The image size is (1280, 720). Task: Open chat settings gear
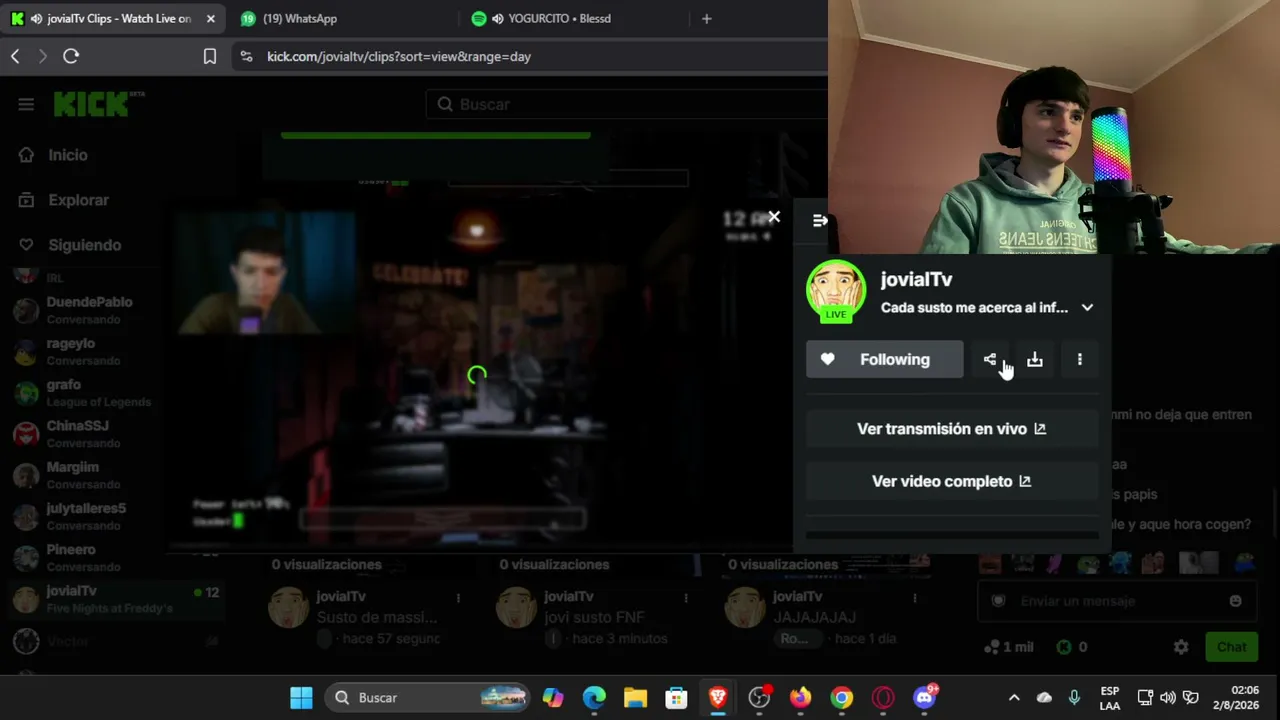click(1181, 647)
